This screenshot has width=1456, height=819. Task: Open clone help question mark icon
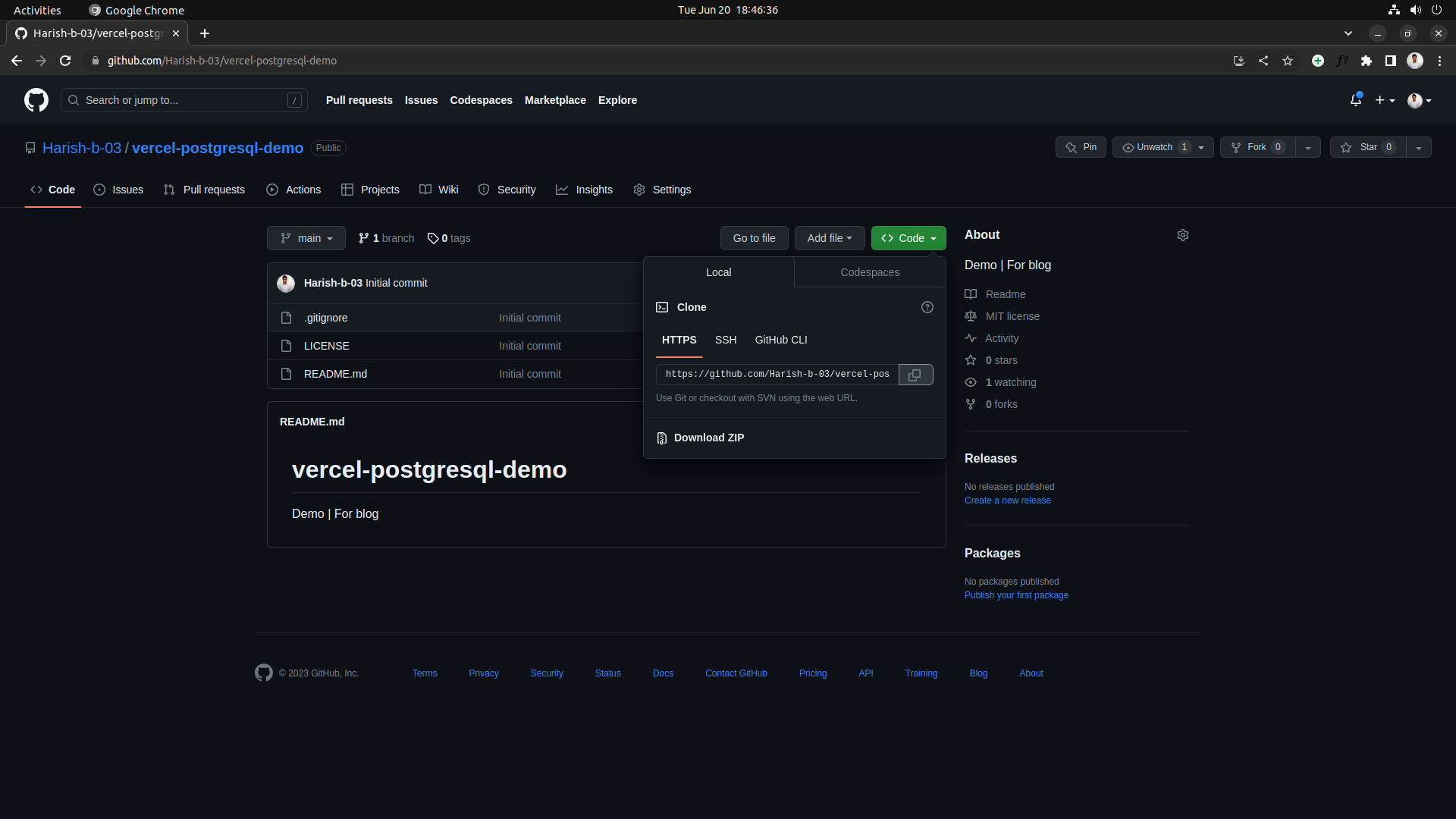[927, 307]
